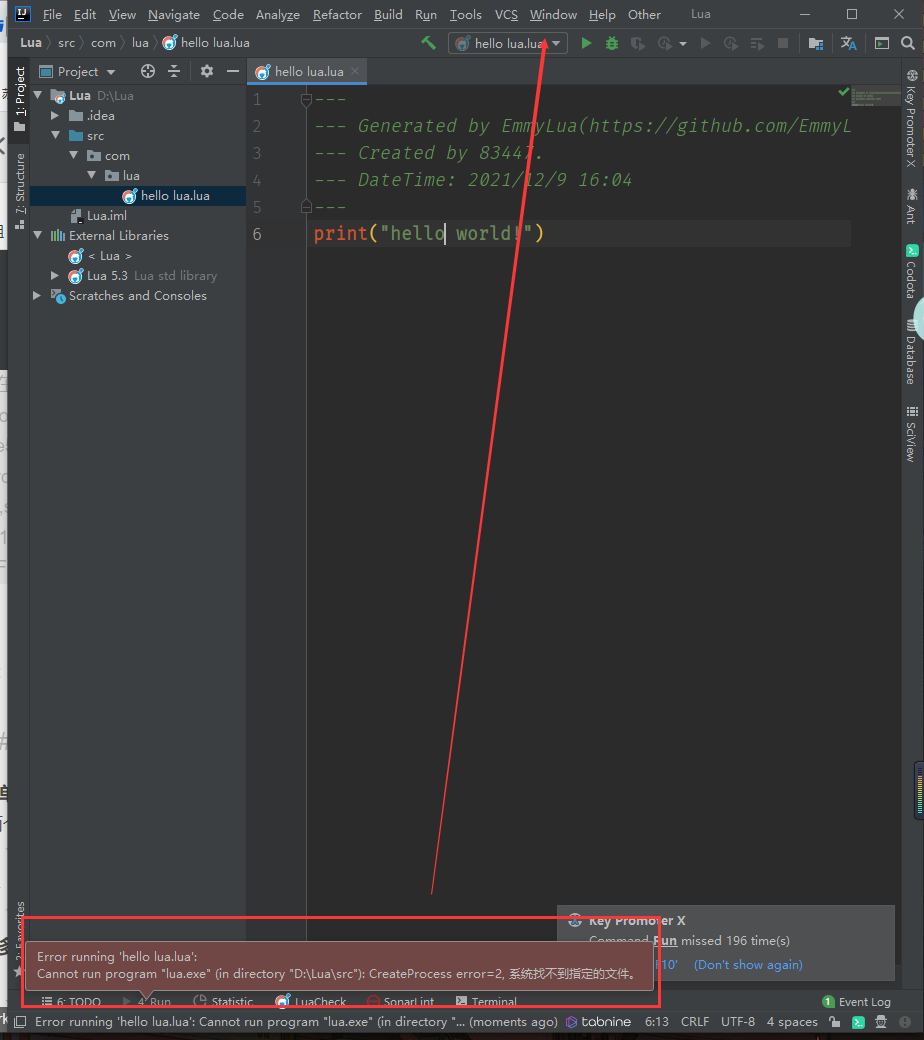Image resolution: width=924 pixels, height=1040 pixels.
Task: Open the Key Promoter X side panel
Action: point(911,119)
